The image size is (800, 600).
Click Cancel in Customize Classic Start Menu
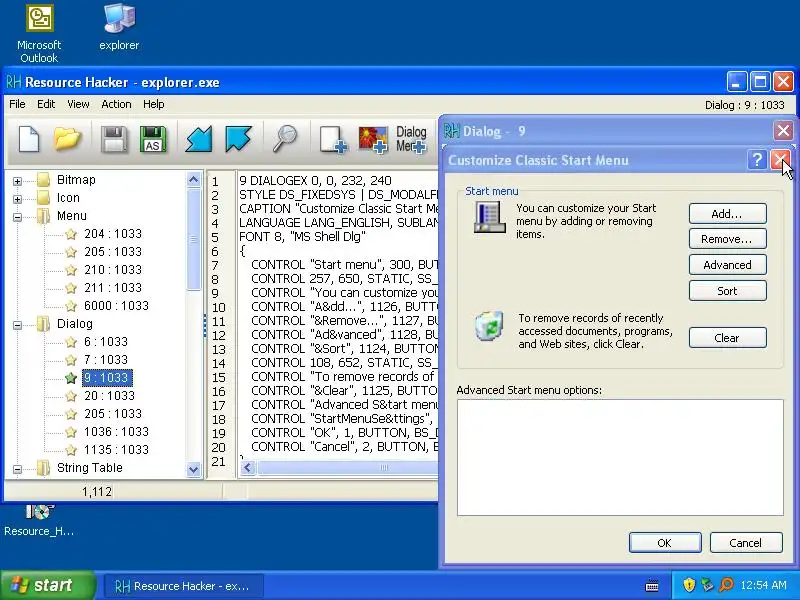745,543
